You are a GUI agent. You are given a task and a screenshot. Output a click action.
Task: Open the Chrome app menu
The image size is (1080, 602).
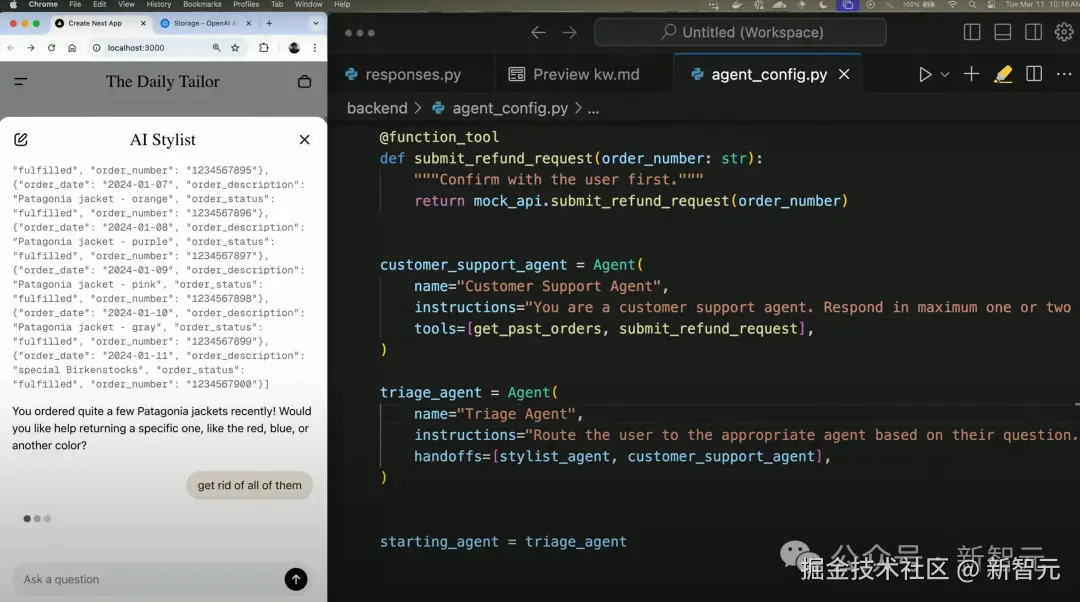point(43,4)
